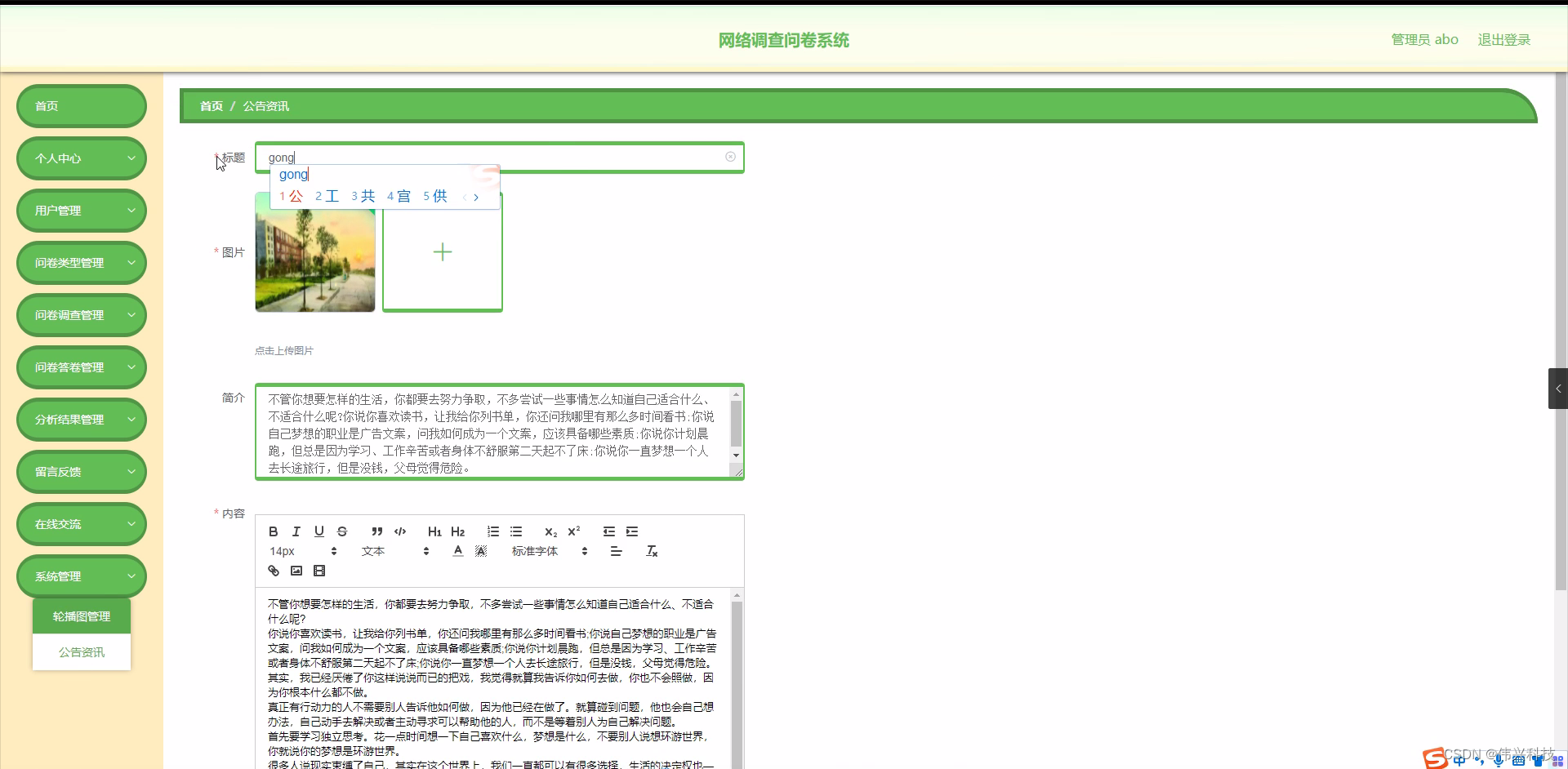Screen dimensions: 1568x769
Task: Toggle bold formatting in the editor
Action: click(273, 531)
